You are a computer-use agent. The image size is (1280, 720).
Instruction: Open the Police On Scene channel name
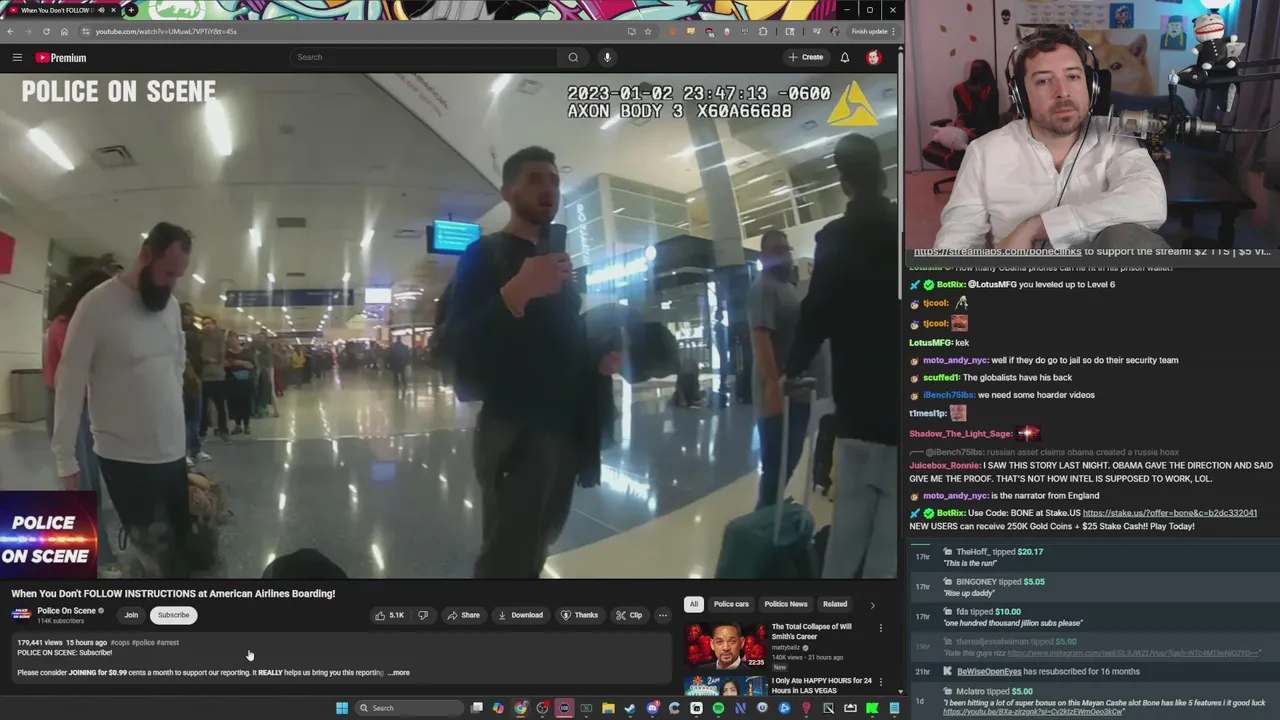click(x=66, y=611)
